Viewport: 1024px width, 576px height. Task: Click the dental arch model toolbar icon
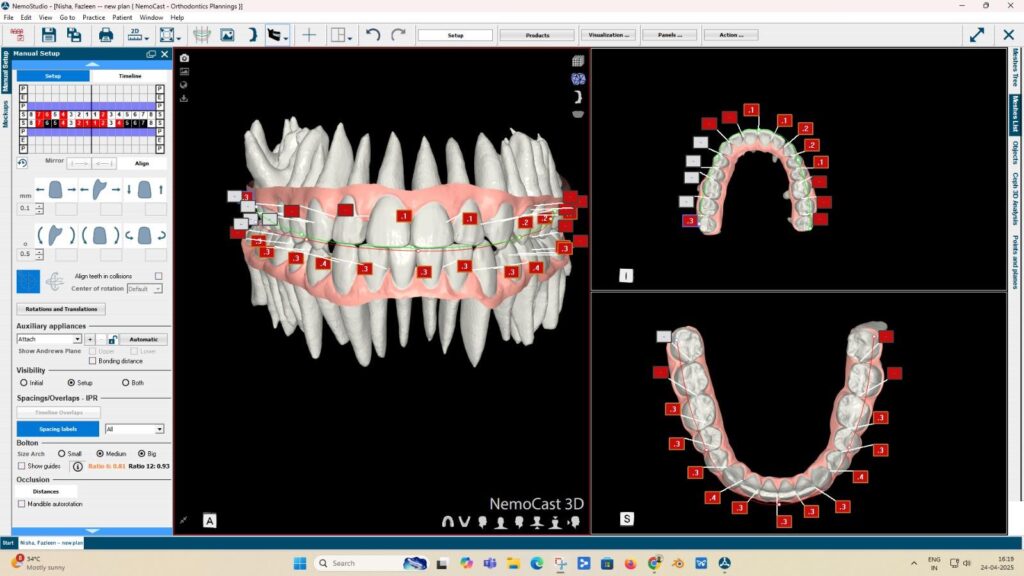[x=202, y=35]
